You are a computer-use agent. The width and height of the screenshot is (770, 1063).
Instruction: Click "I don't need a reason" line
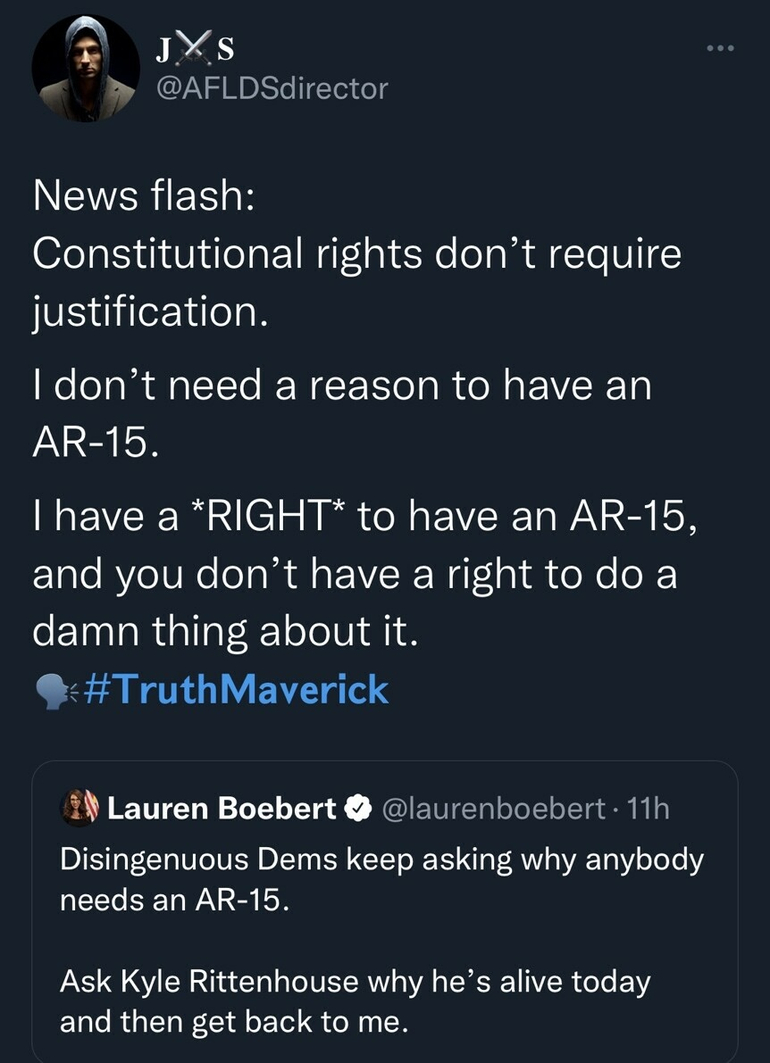(341, 385)
